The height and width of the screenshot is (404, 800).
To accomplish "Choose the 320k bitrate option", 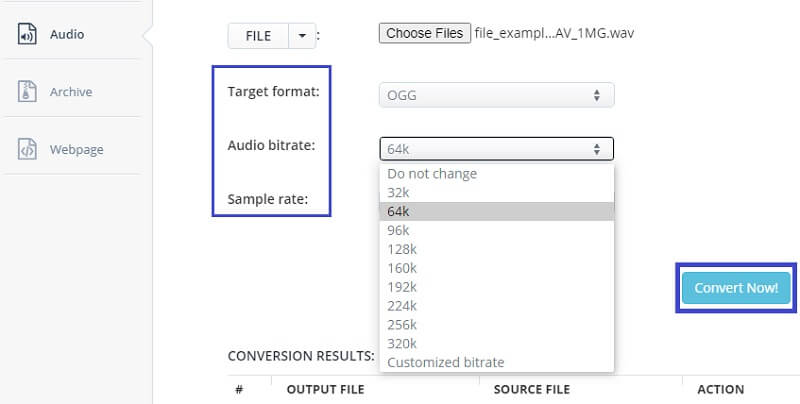I will (401, 344).
